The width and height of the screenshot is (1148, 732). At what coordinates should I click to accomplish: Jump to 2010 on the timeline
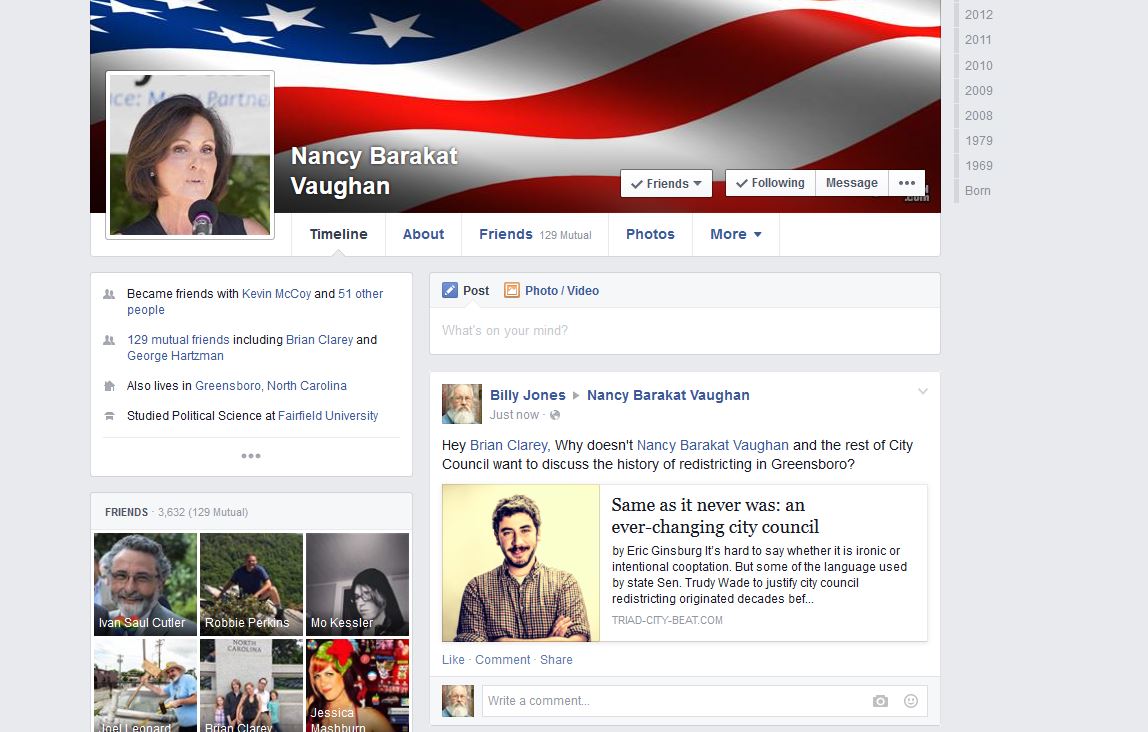978,66
